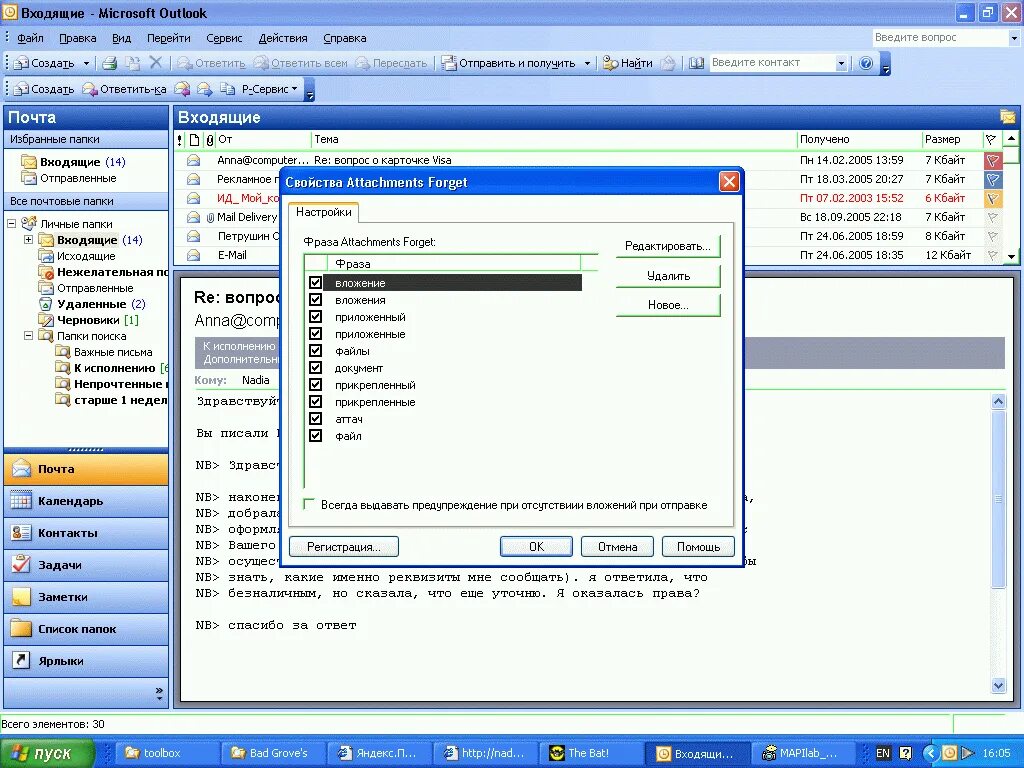Click the Print icon in the toolbar
Screen dimensions: 1024x768
[x=110, y=63]
